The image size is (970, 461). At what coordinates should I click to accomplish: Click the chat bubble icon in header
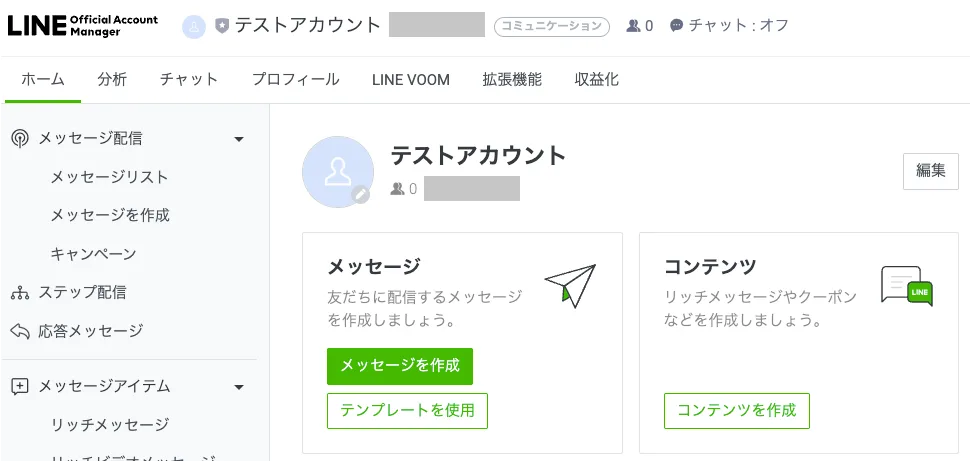coord(677,26)
